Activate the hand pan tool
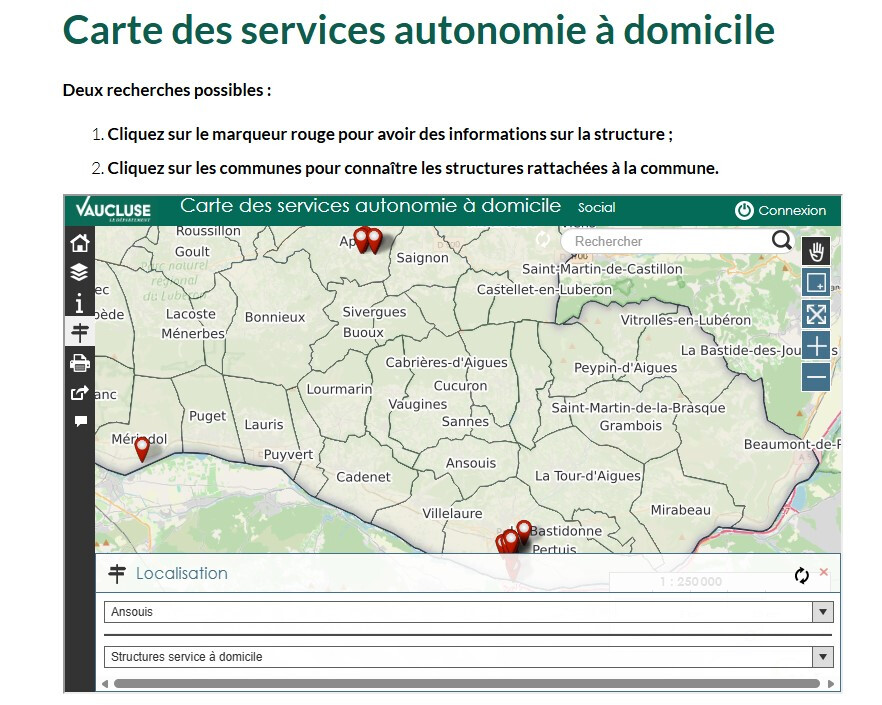 816,252
